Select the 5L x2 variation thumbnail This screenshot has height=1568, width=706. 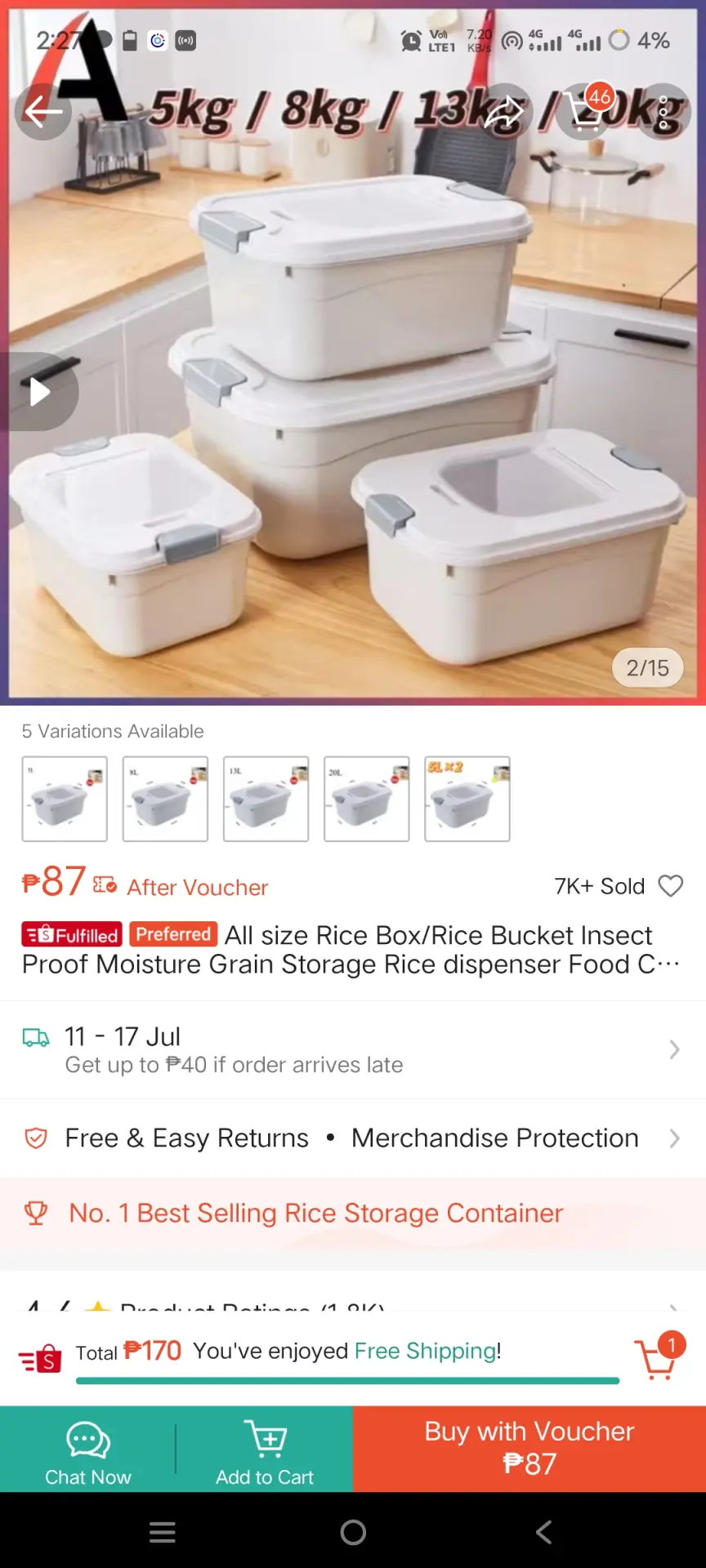click(x=467, y=799)
